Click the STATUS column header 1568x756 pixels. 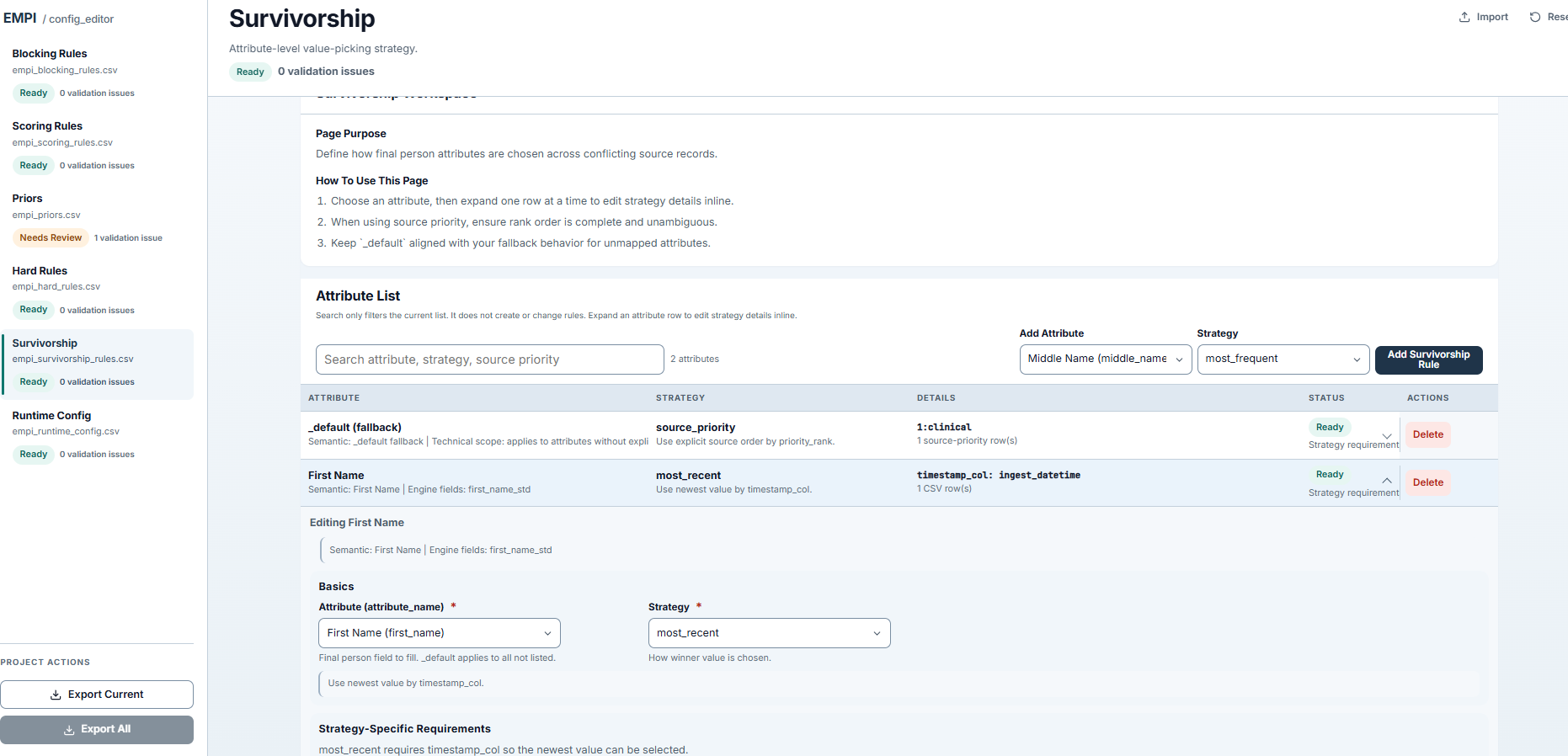[1326, 397]
